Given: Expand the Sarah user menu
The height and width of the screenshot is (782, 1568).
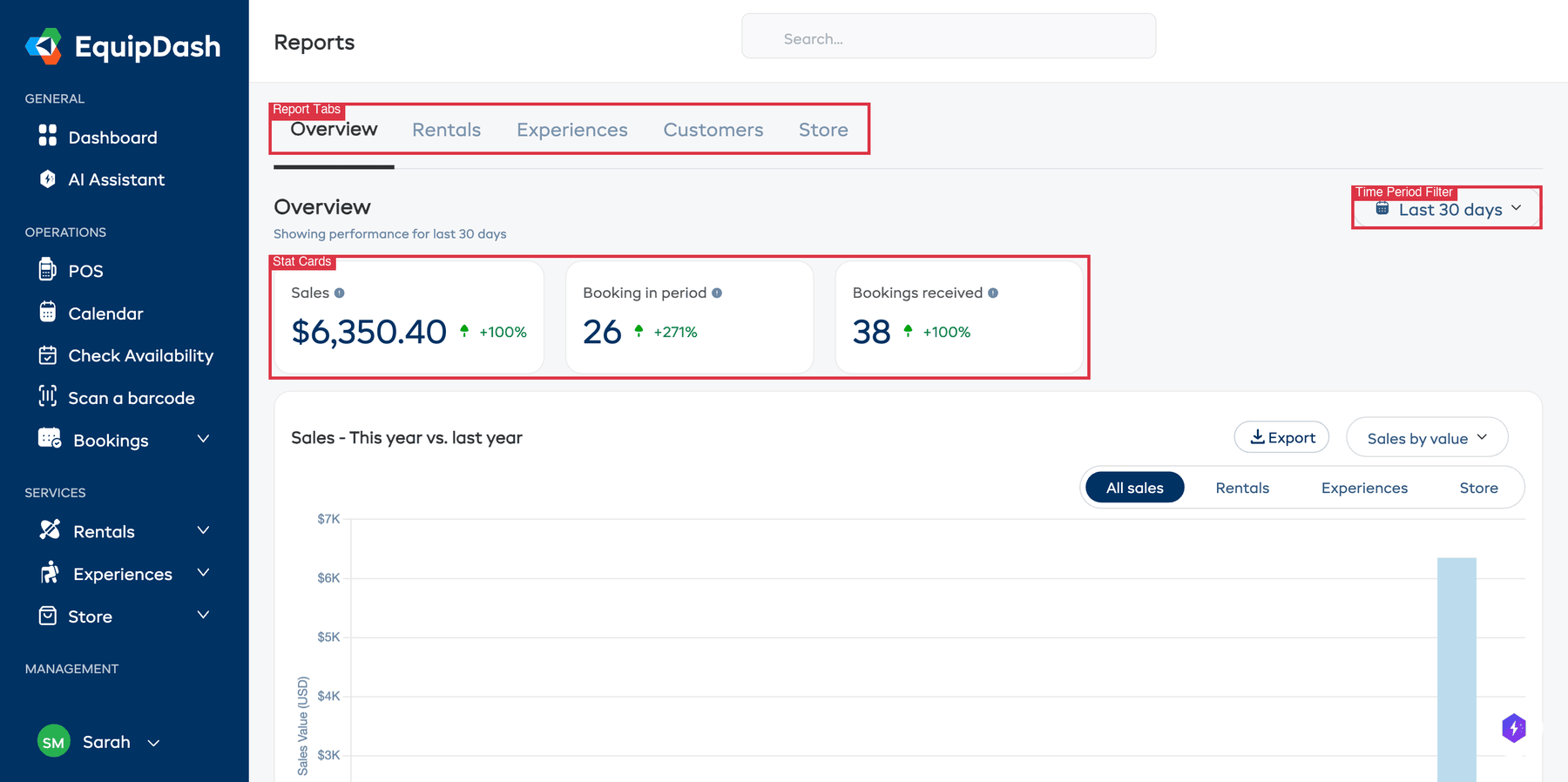Looking at the screenshot, I should coord(153,743).
